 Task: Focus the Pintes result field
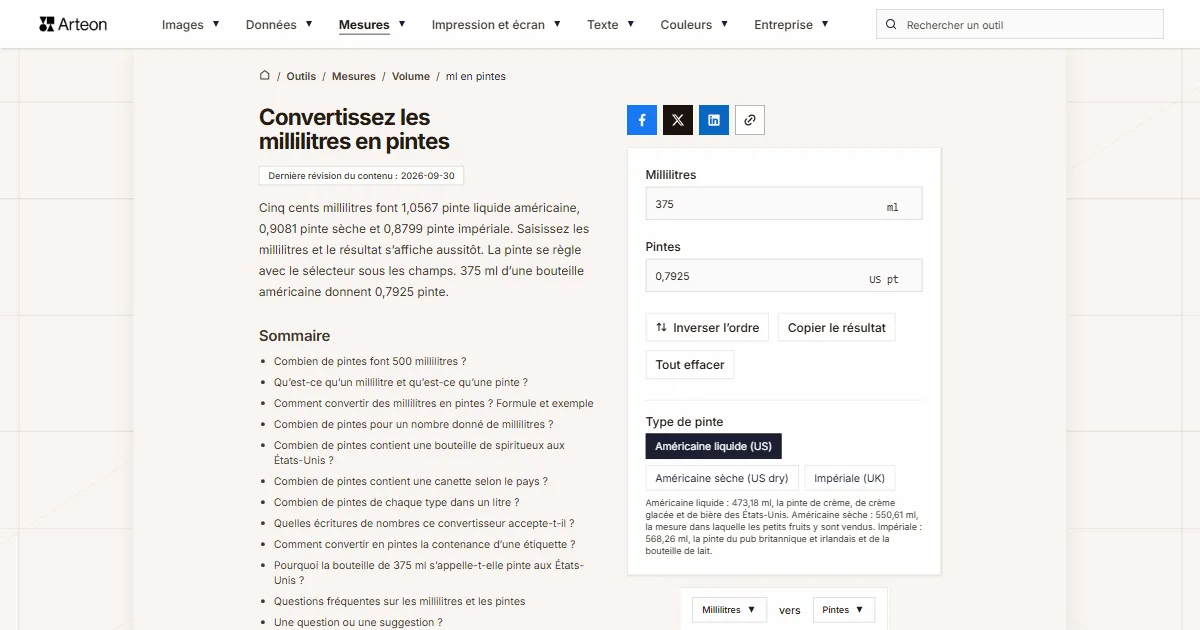(x=784, y=276)
